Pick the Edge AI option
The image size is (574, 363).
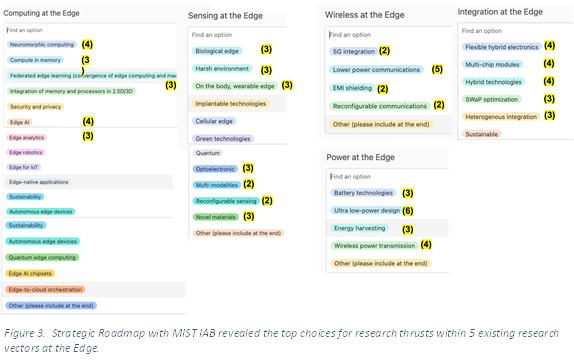[x=19, y=122]
